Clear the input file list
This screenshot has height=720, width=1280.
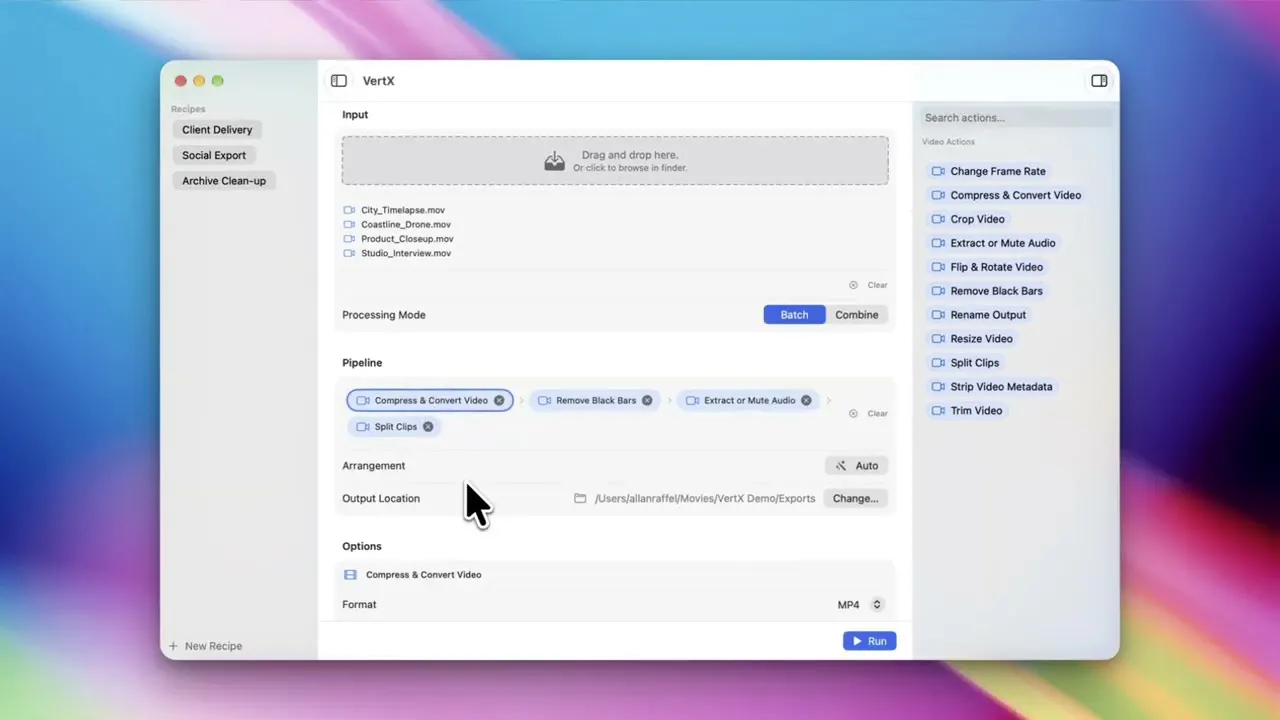(x=868, y=285)
